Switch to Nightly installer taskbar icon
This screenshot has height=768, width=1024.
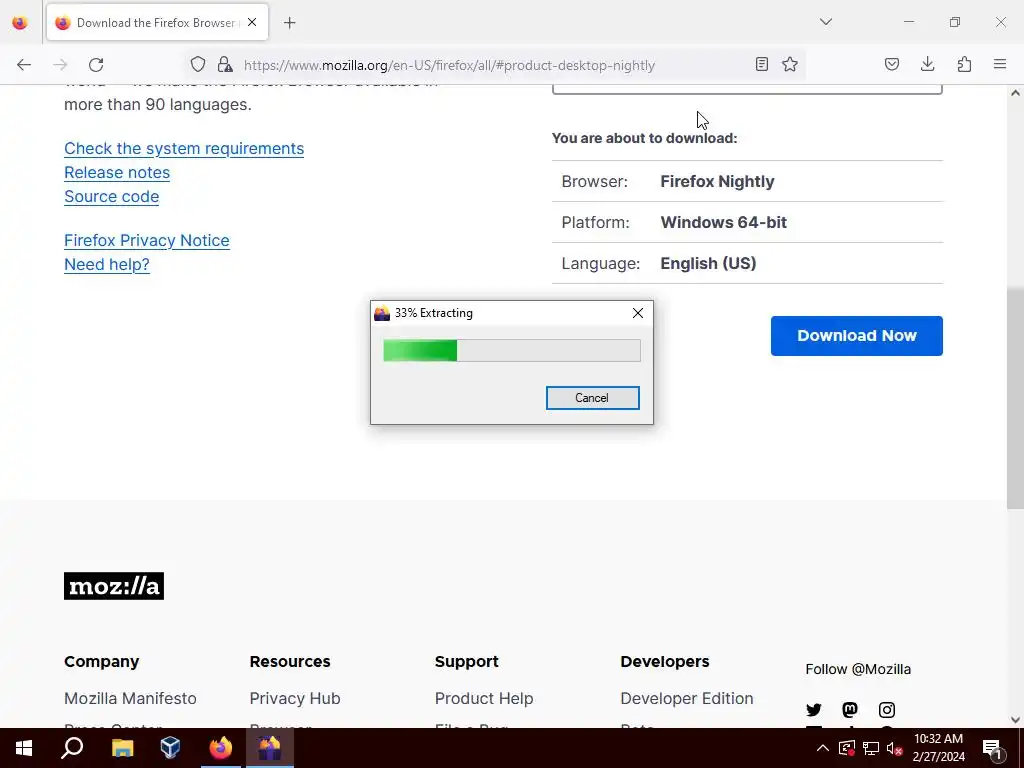(x=269, y=748)
